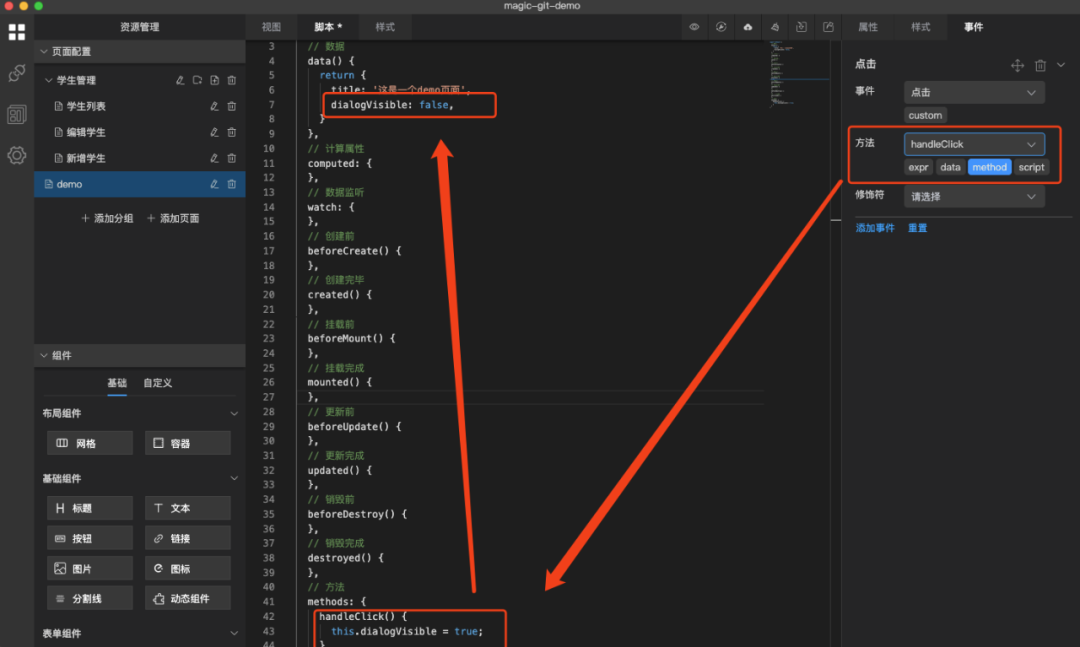Select the 按钮 component

tap(90, 538)
